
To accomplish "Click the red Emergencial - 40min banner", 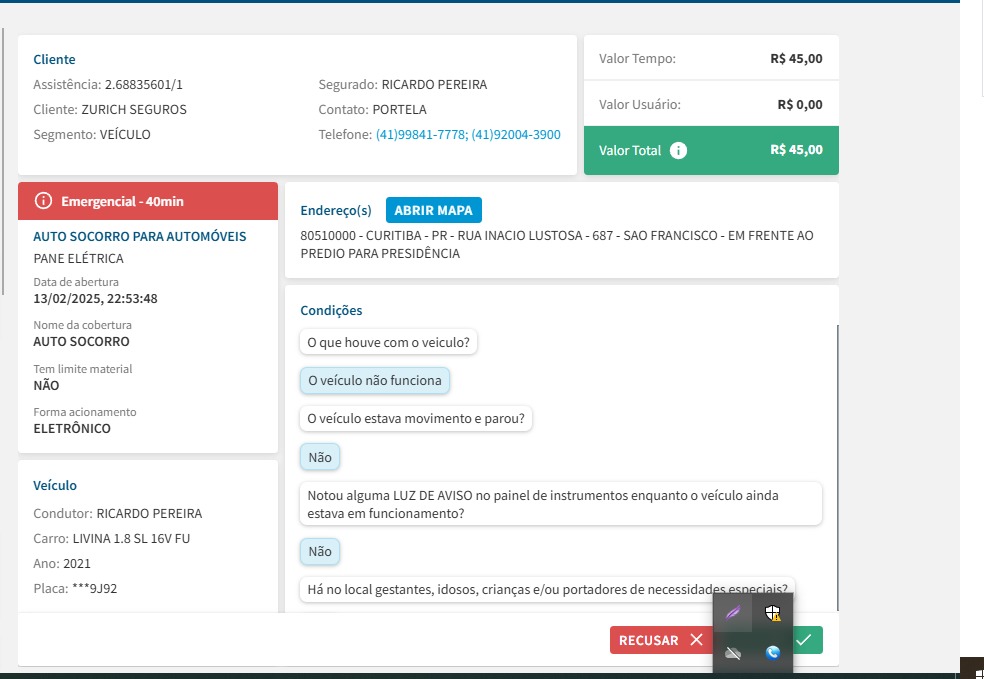I will (148, 201).
